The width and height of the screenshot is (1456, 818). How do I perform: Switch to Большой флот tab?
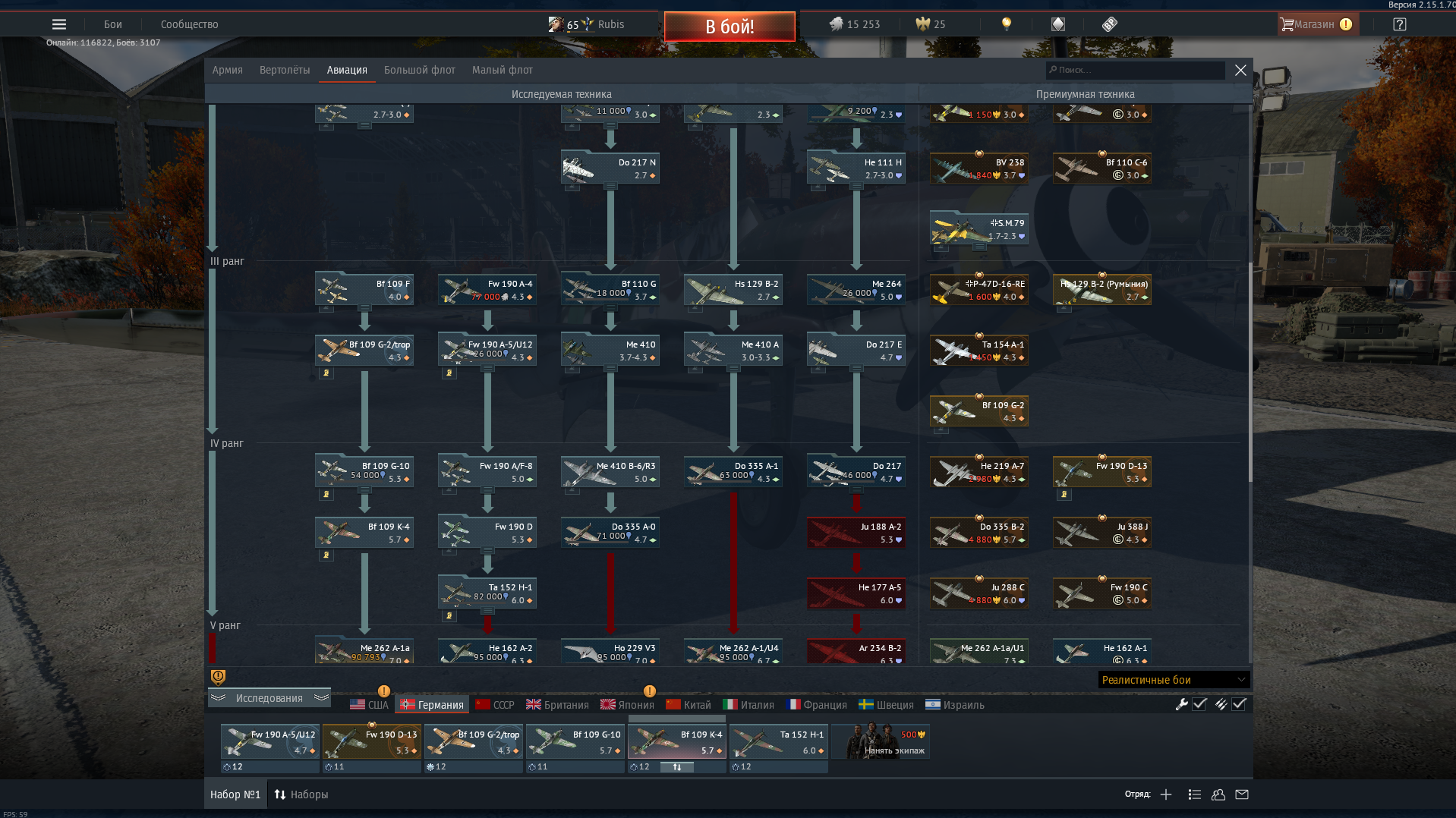420,70
